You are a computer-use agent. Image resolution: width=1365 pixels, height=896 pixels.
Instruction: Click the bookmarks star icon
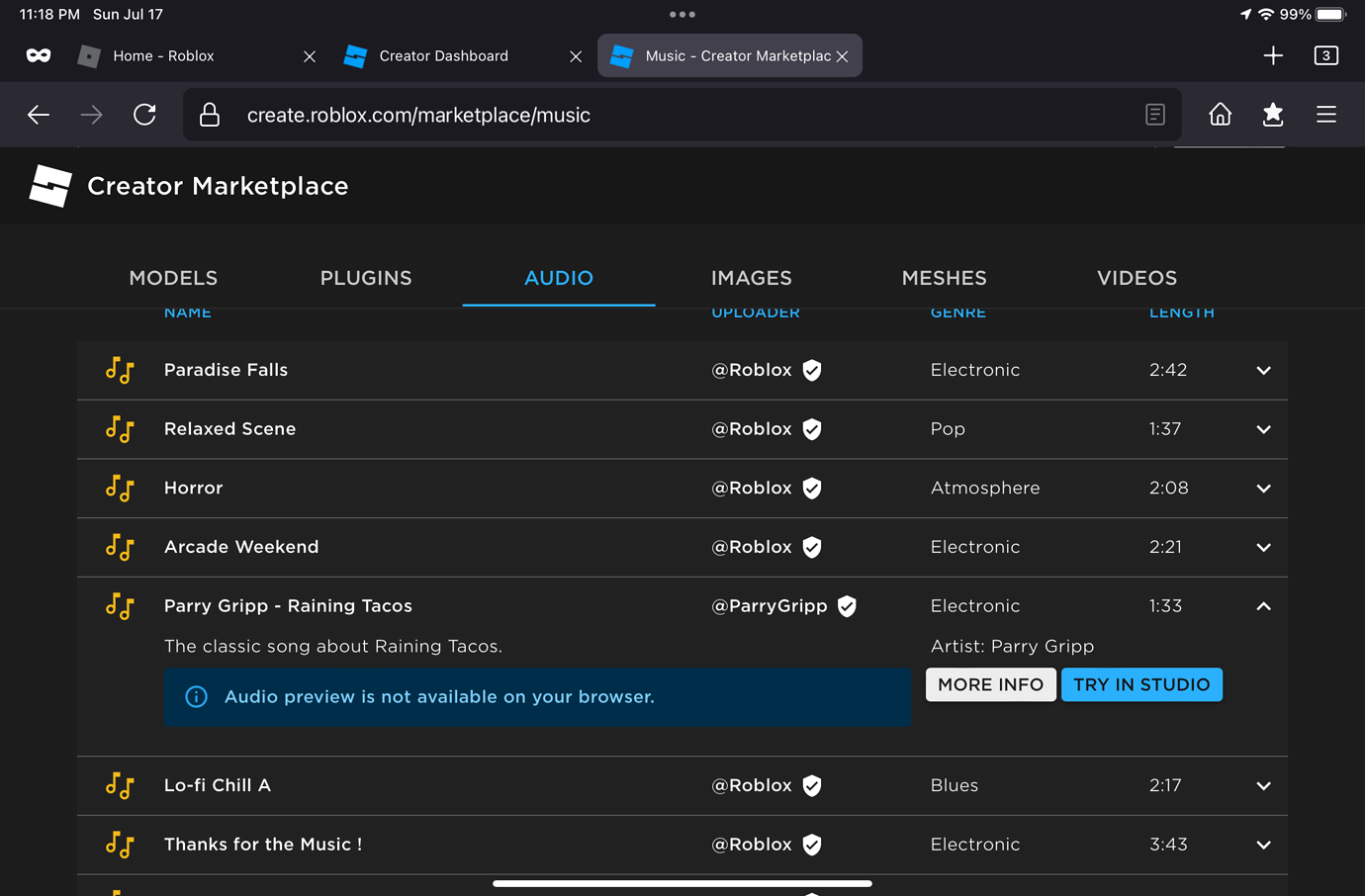click(1273, 114)
